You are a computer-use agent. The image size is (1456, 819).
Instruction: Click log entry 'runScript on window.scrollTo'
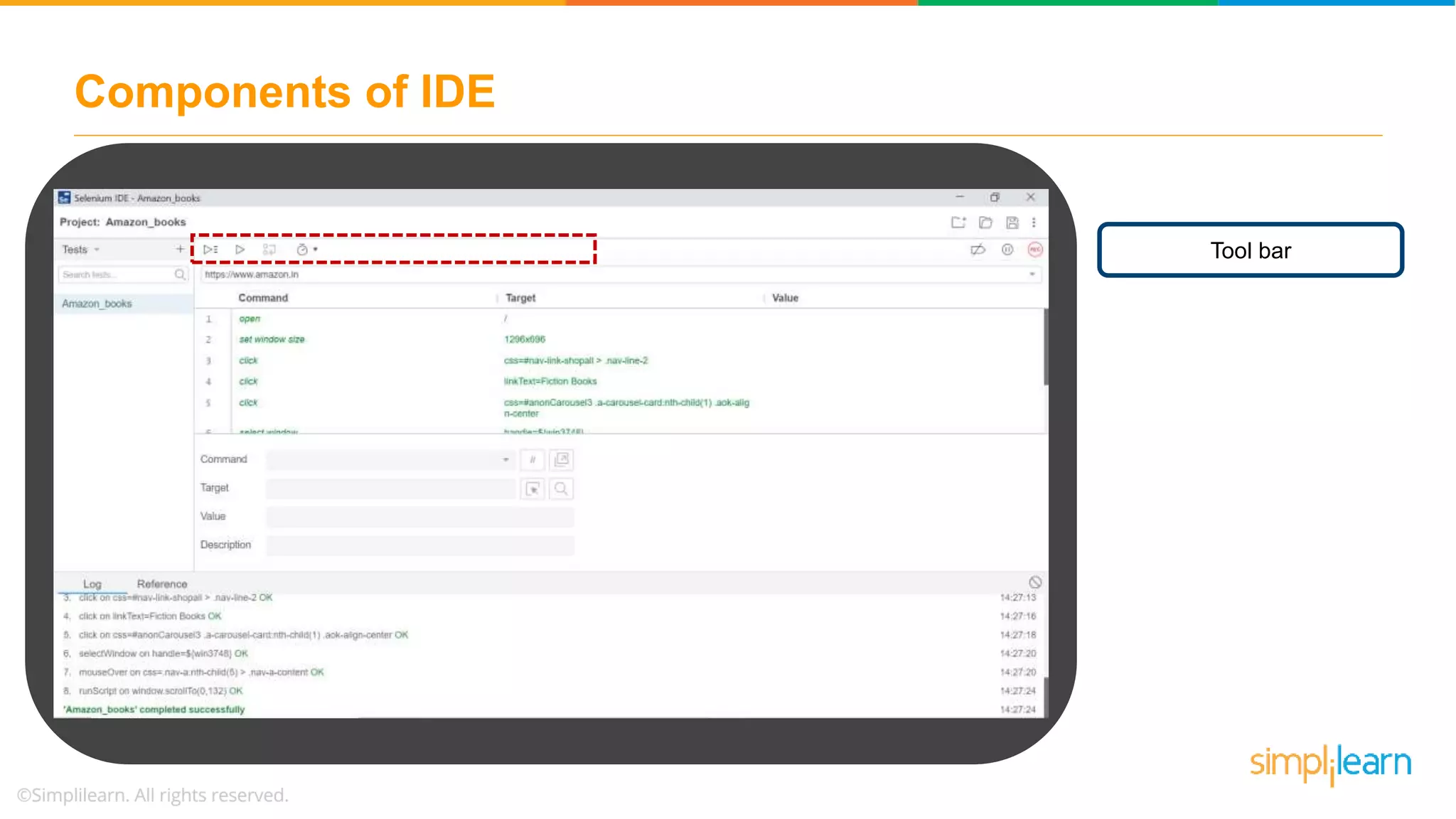tap(161, 690)
